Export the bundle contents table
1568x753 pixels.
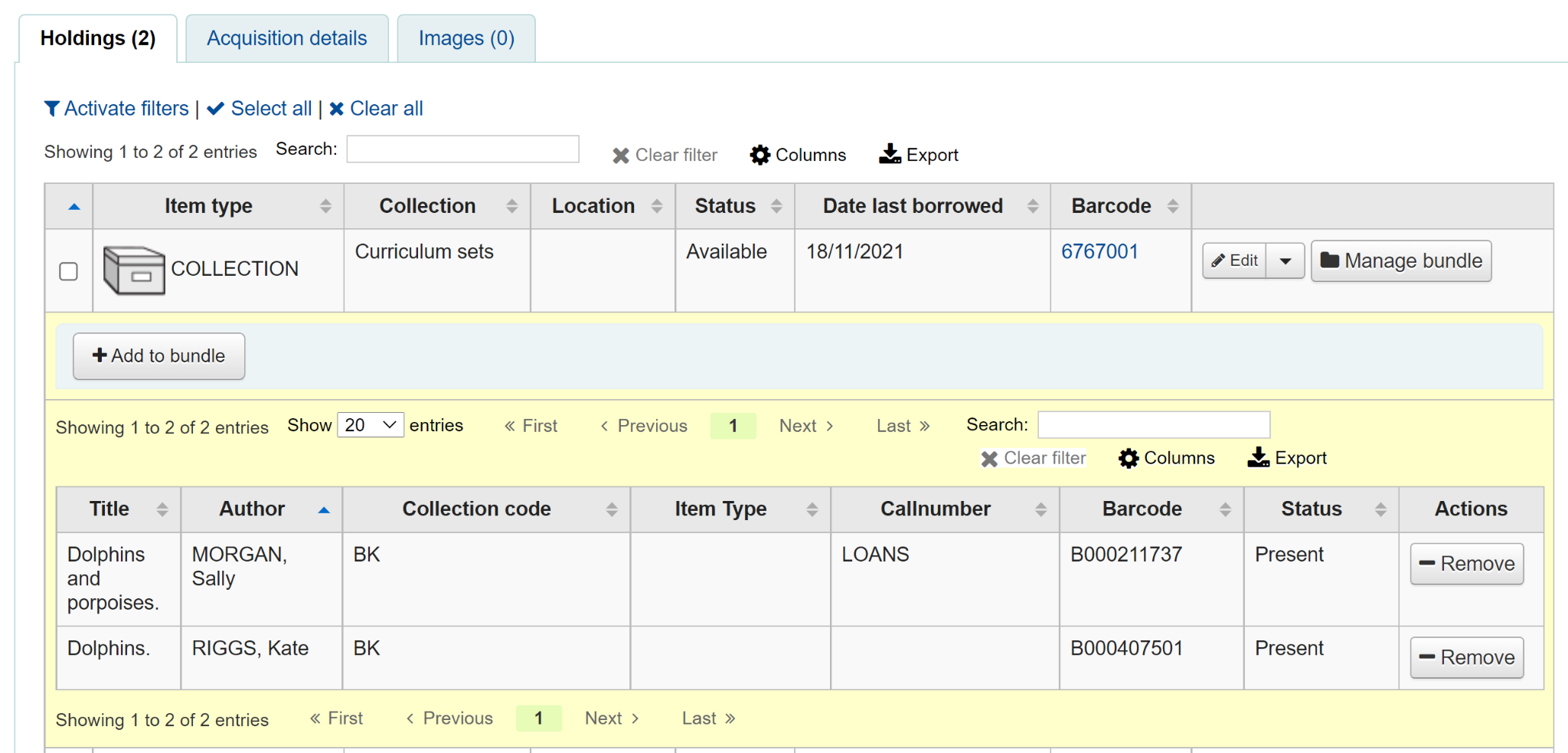(x=1287, y=458)
